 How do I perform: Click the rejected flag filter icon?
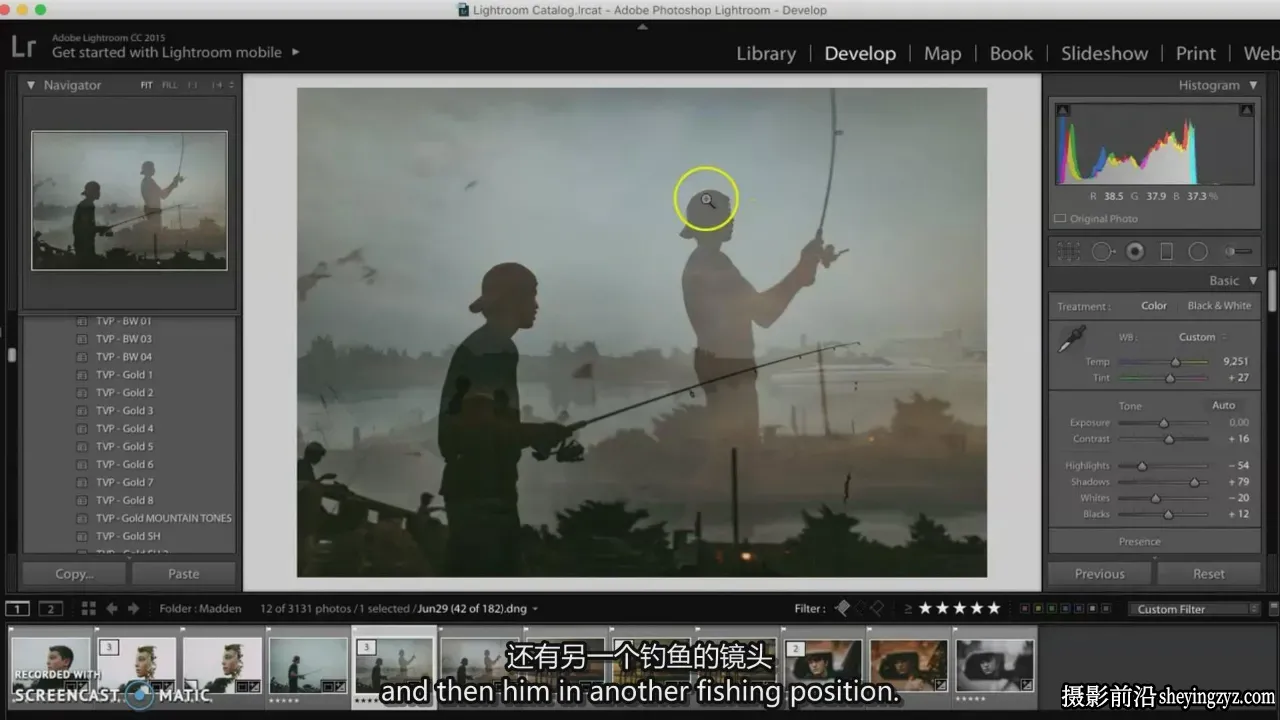tap(877, 608)
